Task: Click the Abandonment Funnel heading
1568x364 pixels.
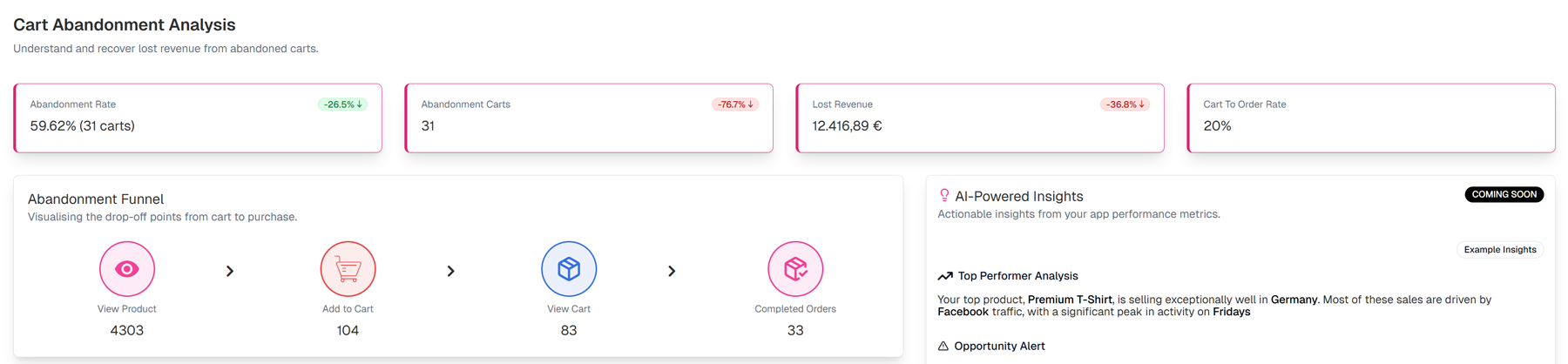Action: click(96, 199)
